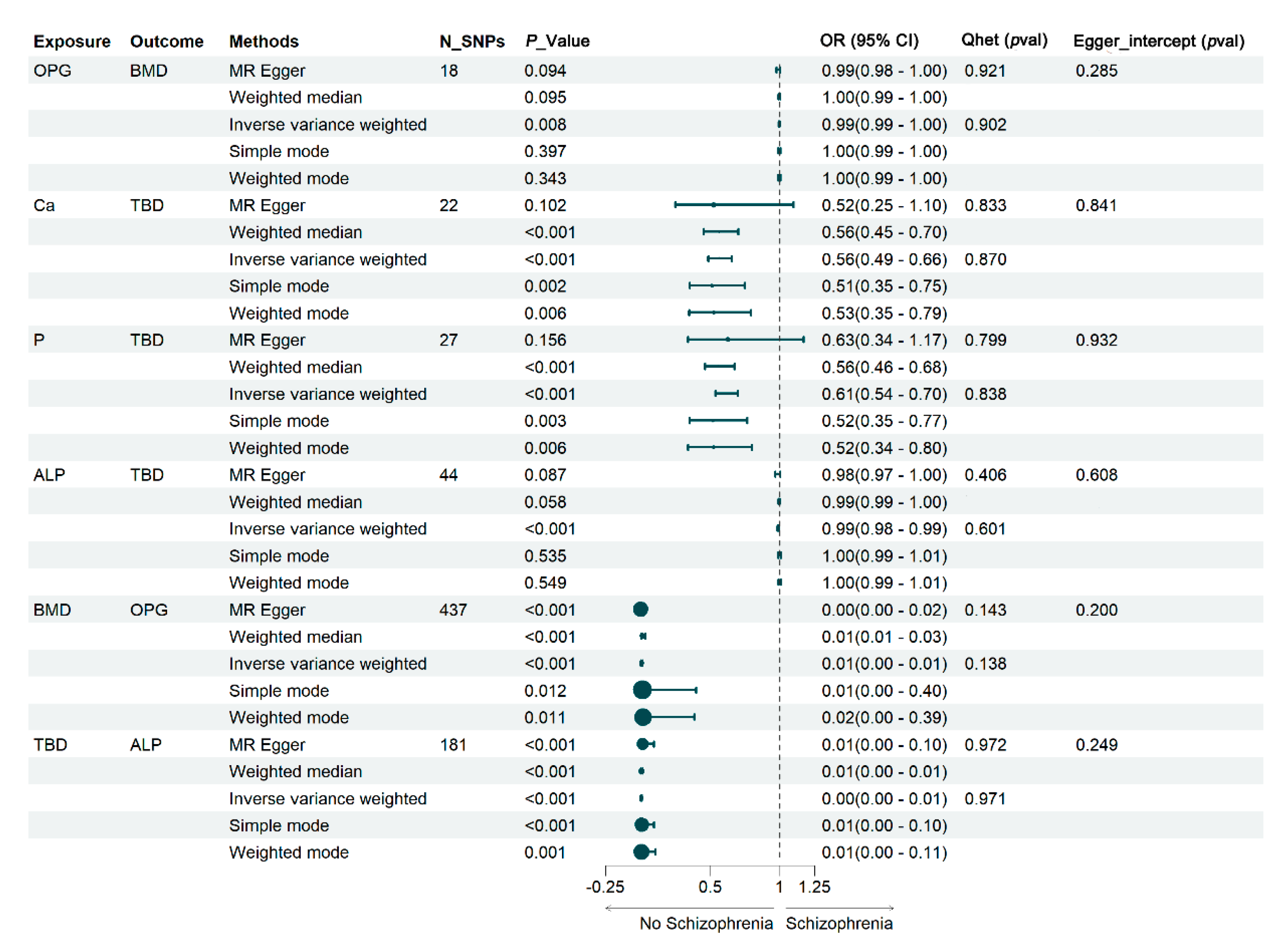
Task: Select the N_SNPs column header
Action: (472, 41)
